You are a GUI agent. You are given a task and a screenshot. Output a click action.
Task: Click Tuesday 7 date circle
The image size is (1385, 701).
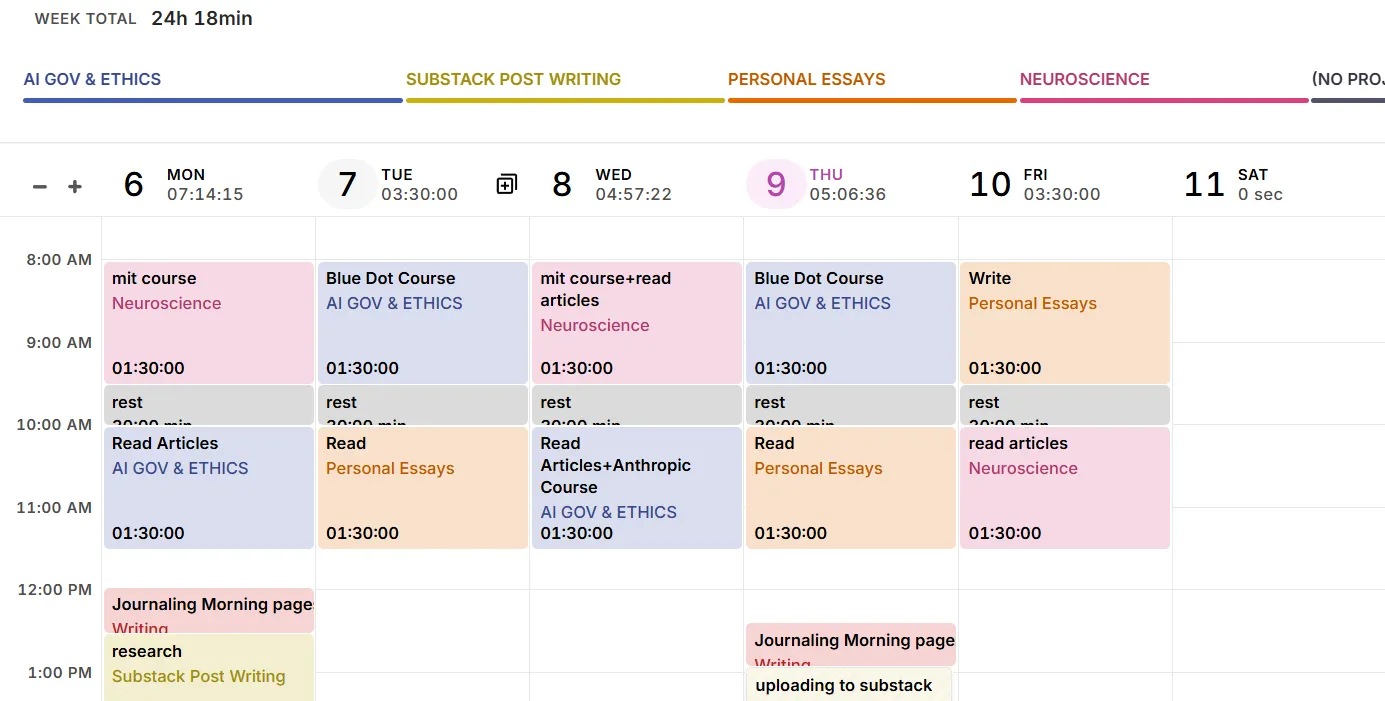point(347,184)
